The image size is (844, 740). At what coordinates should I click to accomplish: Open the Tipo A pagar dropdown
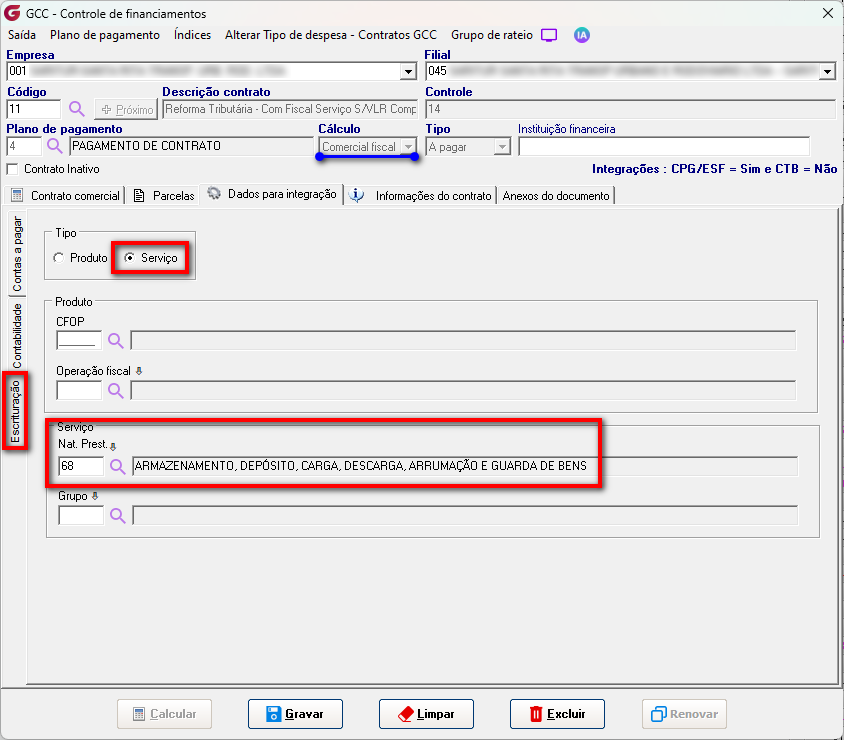pyautogui.click(x=502, y=146)
